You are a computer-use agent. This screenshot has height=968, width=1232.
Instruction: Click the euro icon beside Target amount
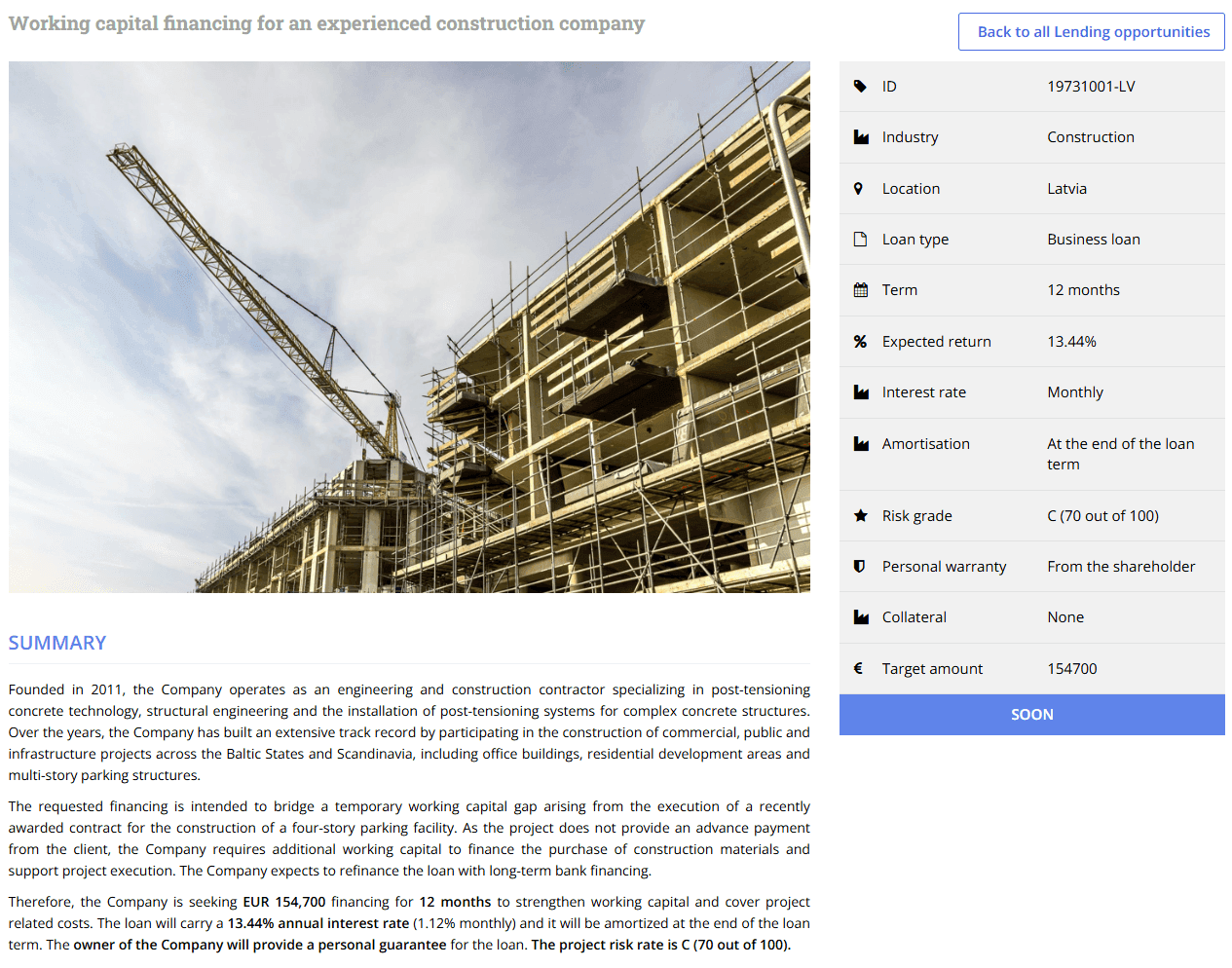858,669
